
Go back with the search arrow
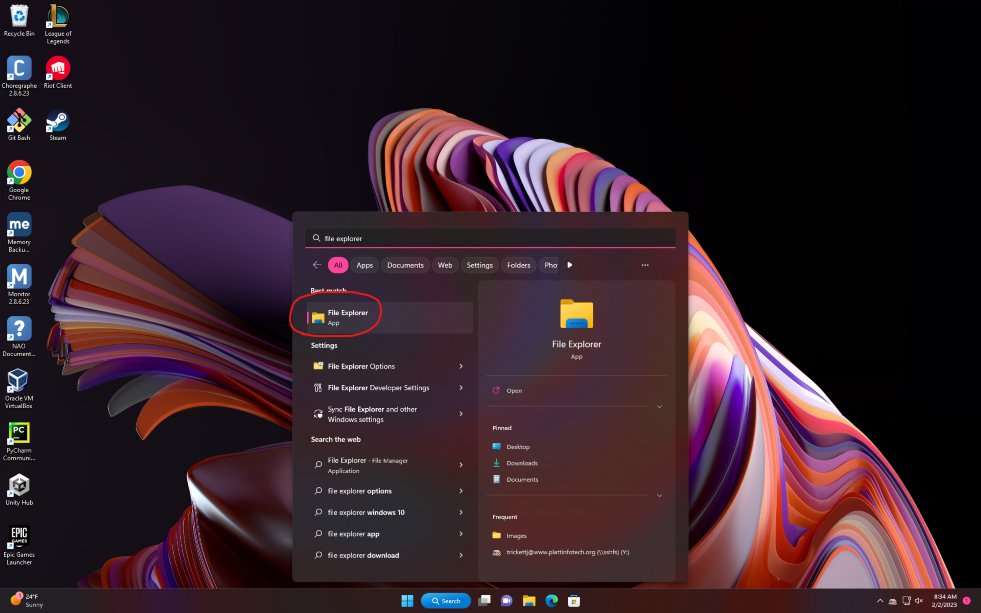(x=317, y=265)
